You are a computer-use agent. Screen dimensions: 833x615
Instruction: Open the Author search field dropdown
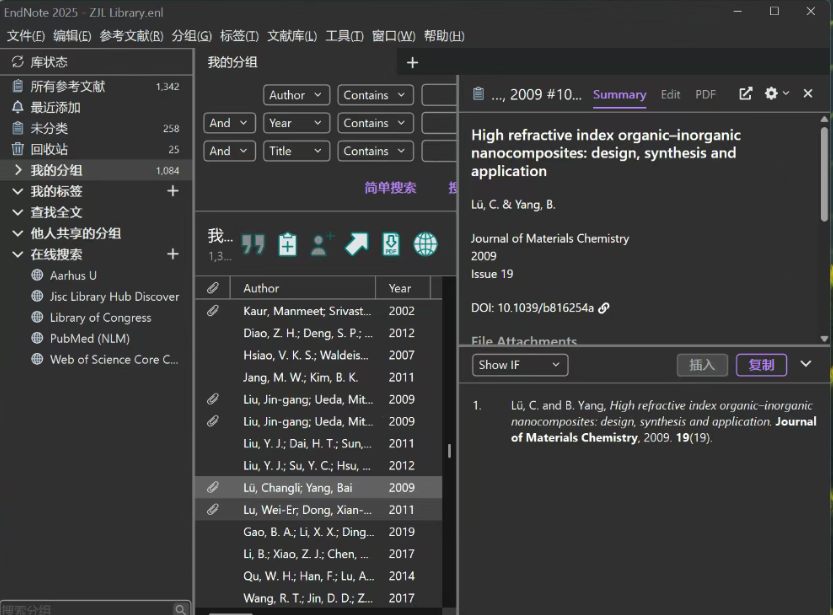[x=296, y=95]
